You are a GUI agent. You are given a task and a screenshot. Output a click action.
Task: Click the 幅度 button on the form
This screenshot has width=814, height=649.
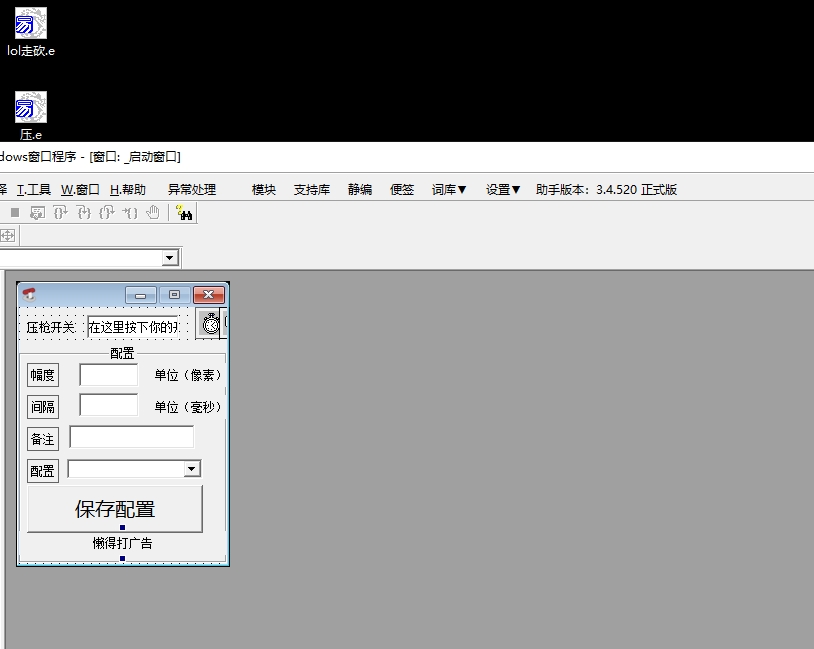(42, 375)
